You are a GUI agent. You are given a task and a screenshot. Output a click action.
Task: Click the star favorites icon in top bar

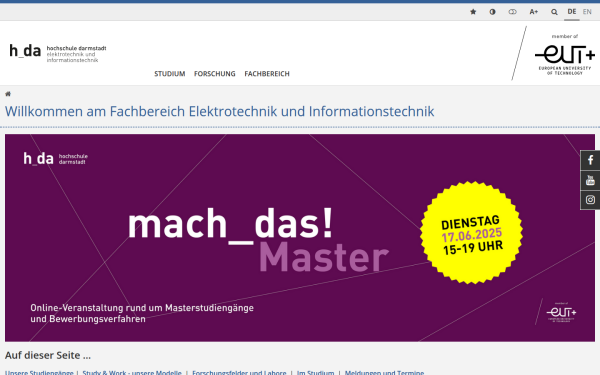(x=473, y=12)
